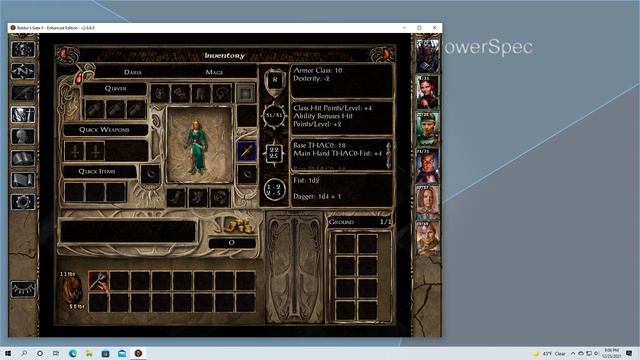Click the Class Hit Points/Level: +4 line
Screen dimensions: 640x360
coord(332,108)
